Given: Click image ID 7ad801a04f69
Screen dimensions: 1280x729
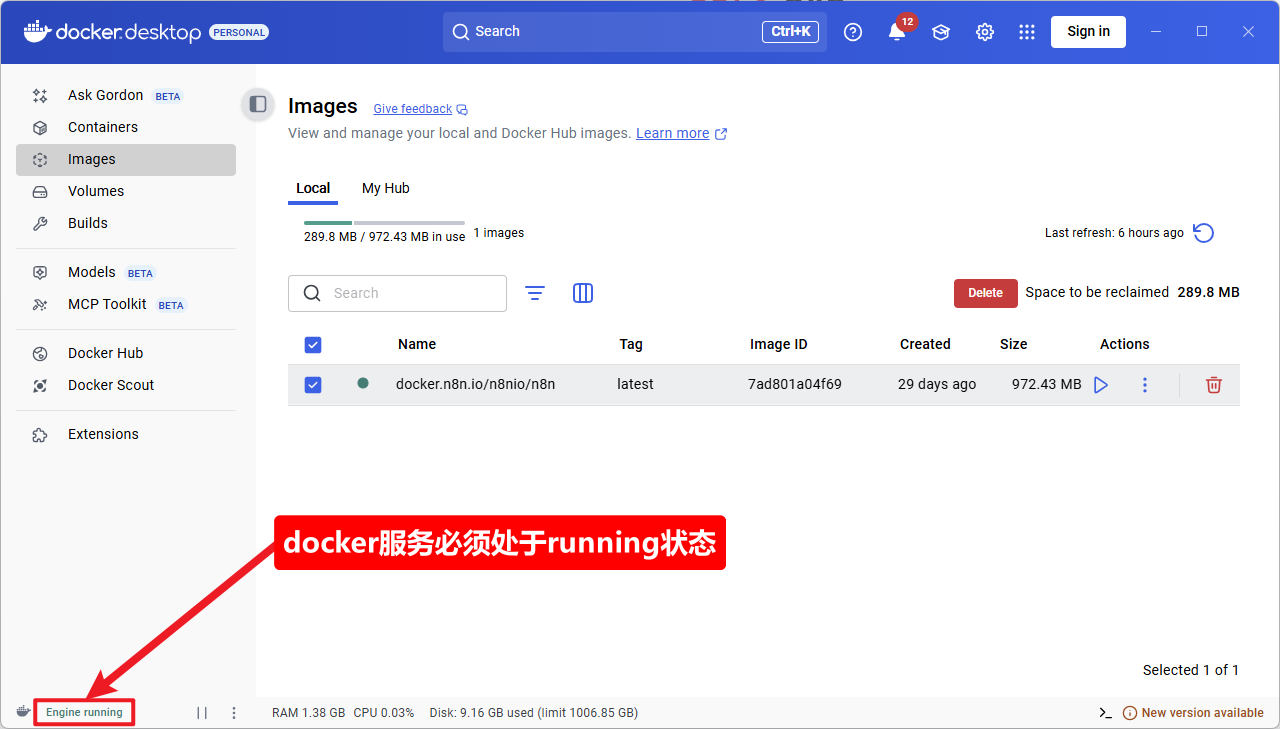Looking at the screenshot, I should tap(795, 384).
